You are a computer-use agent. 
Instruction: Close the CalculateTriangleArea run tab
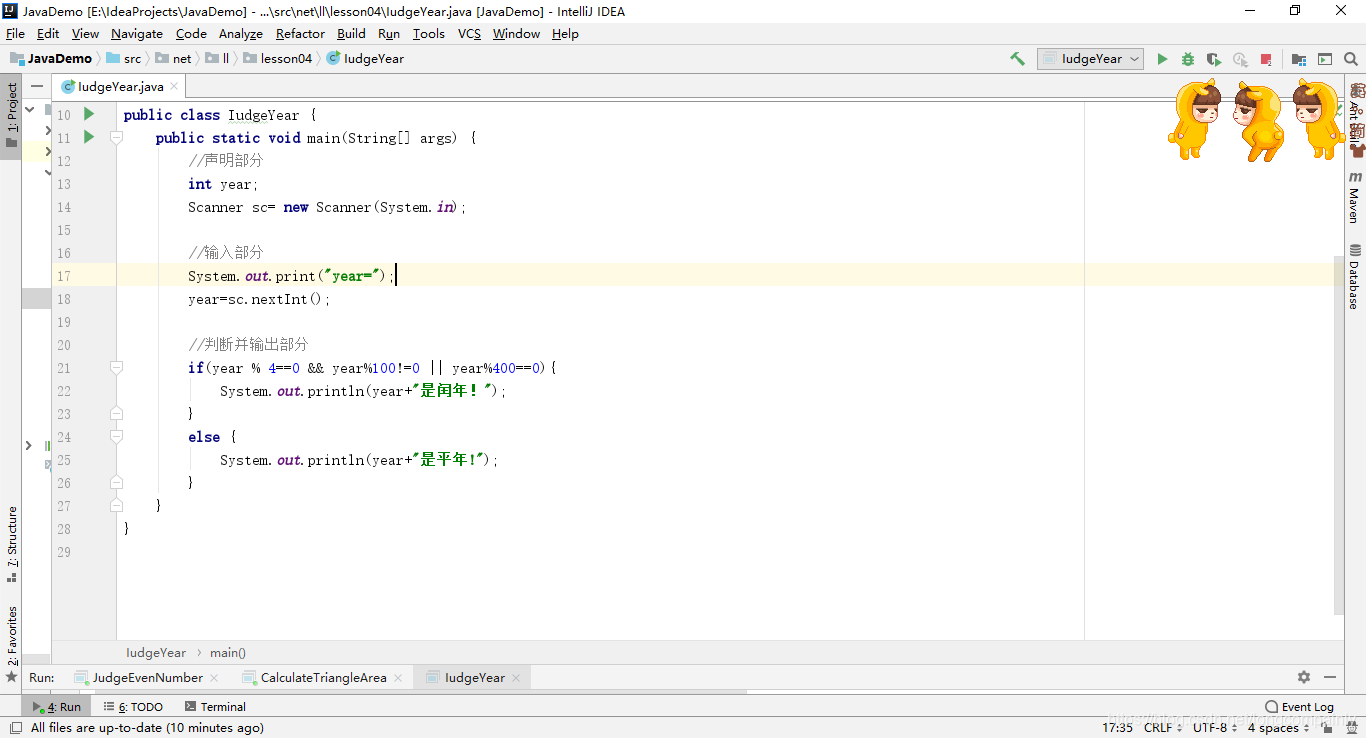[398, 677]
